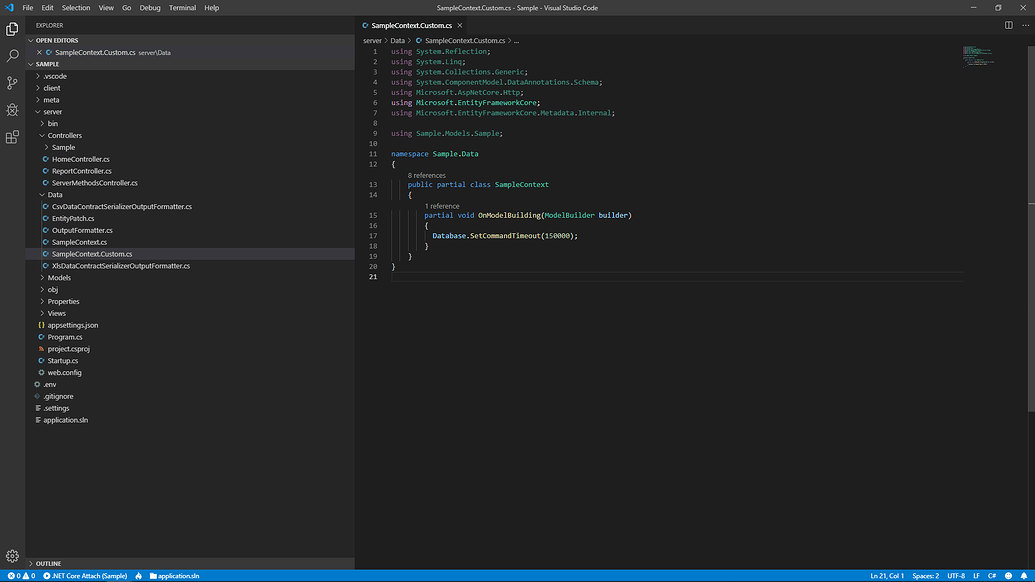Select the Explorer icon in the Activity Bar
1035x582 pixels.
pyautogui.click(x=11, y=29)
